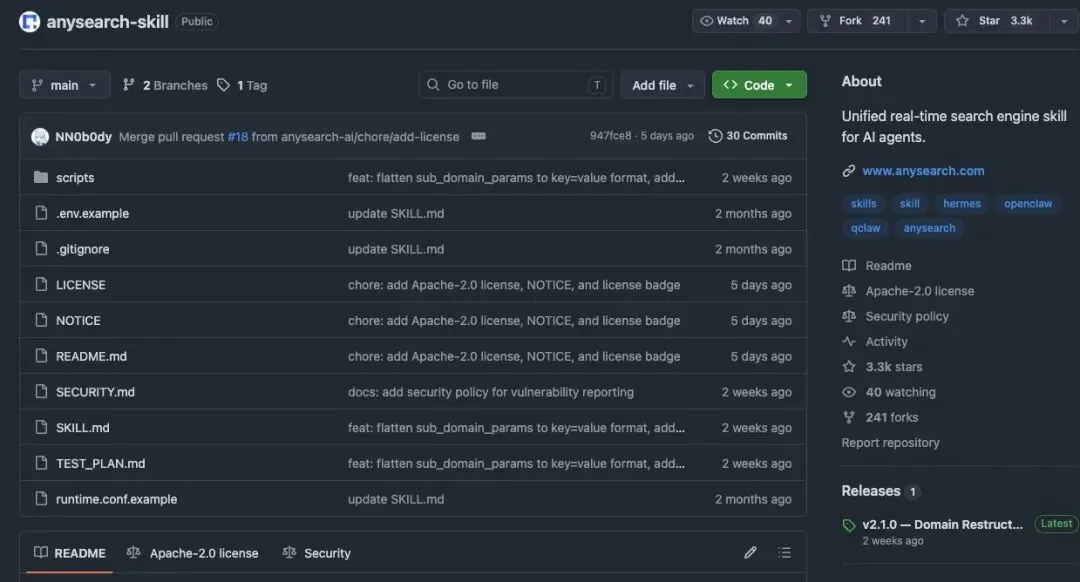Select the hermes topic tag
Viewport: 1080px width, 582px height.
(x=962, y=203)
